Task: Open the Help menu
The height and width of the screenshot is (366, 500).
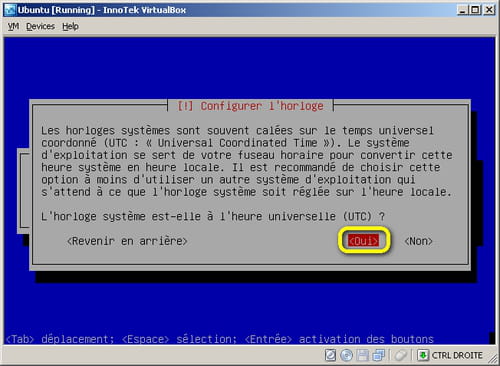Action: (70, 26)
